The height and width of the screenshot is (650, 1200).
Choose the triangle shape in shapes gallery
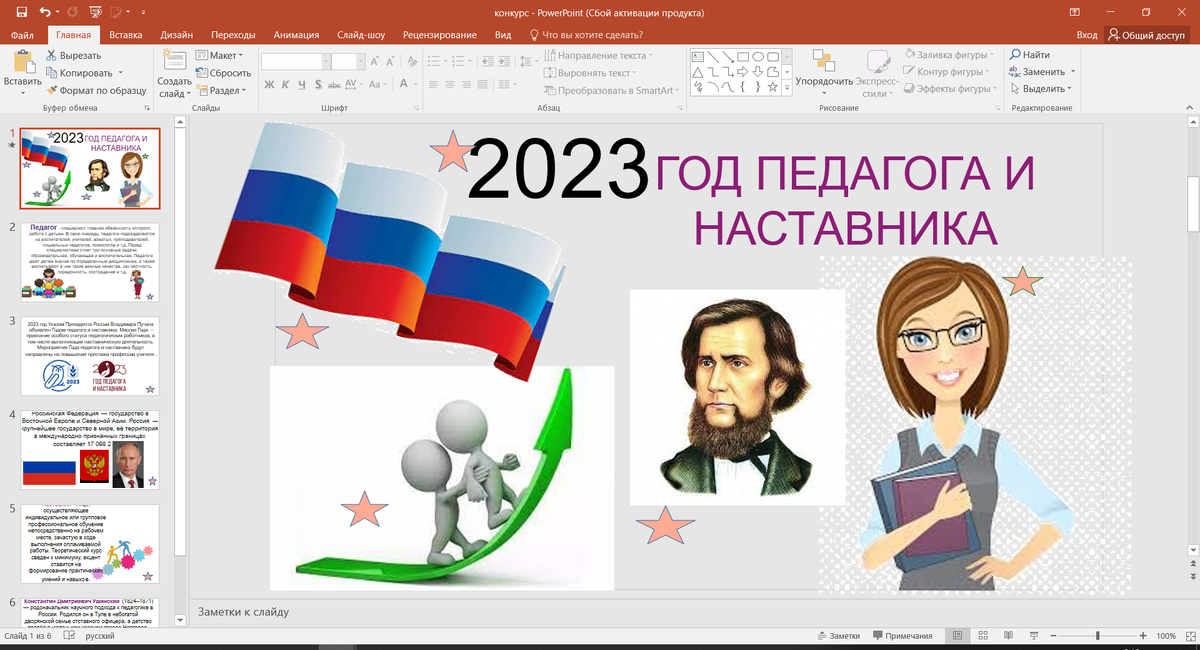click(697, 71)
